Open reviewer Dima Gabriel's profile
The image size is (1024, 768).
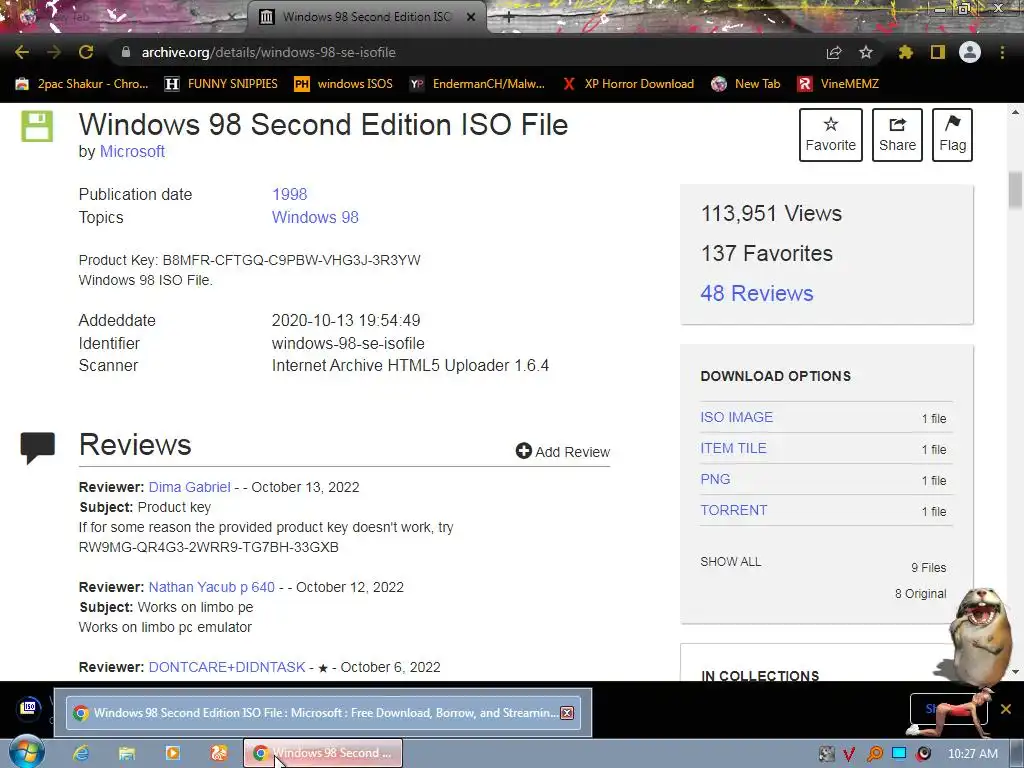[189, 487]
